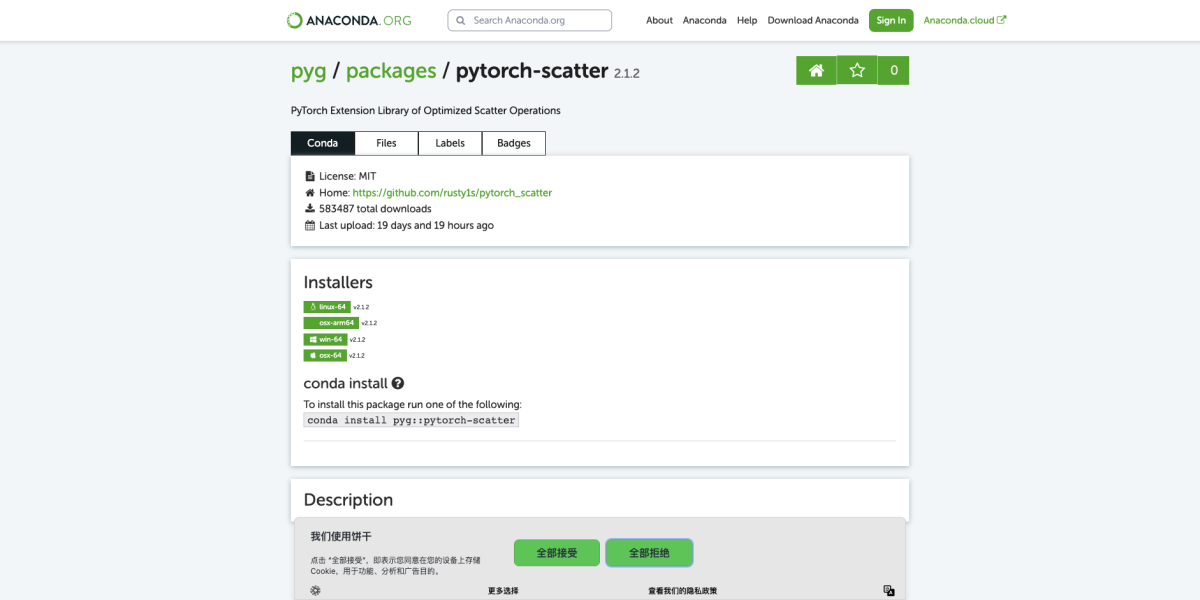The height and width of the screenshot is (600, 1200).
Task: Click the green Sign In button
Action: click(890, 19)
